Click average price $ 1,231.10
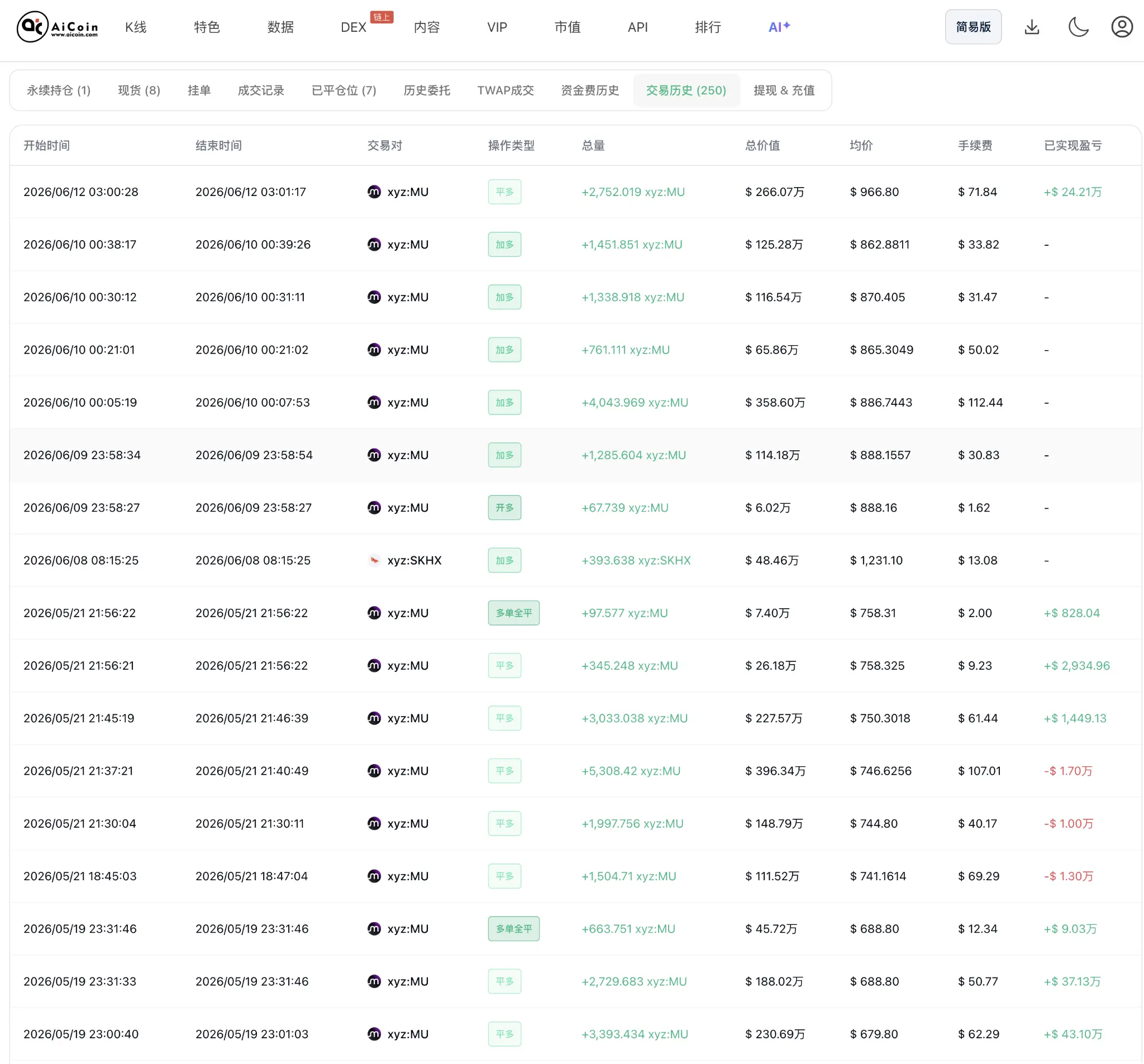This screenshot has width=1144, height=1064. point(876,560)
